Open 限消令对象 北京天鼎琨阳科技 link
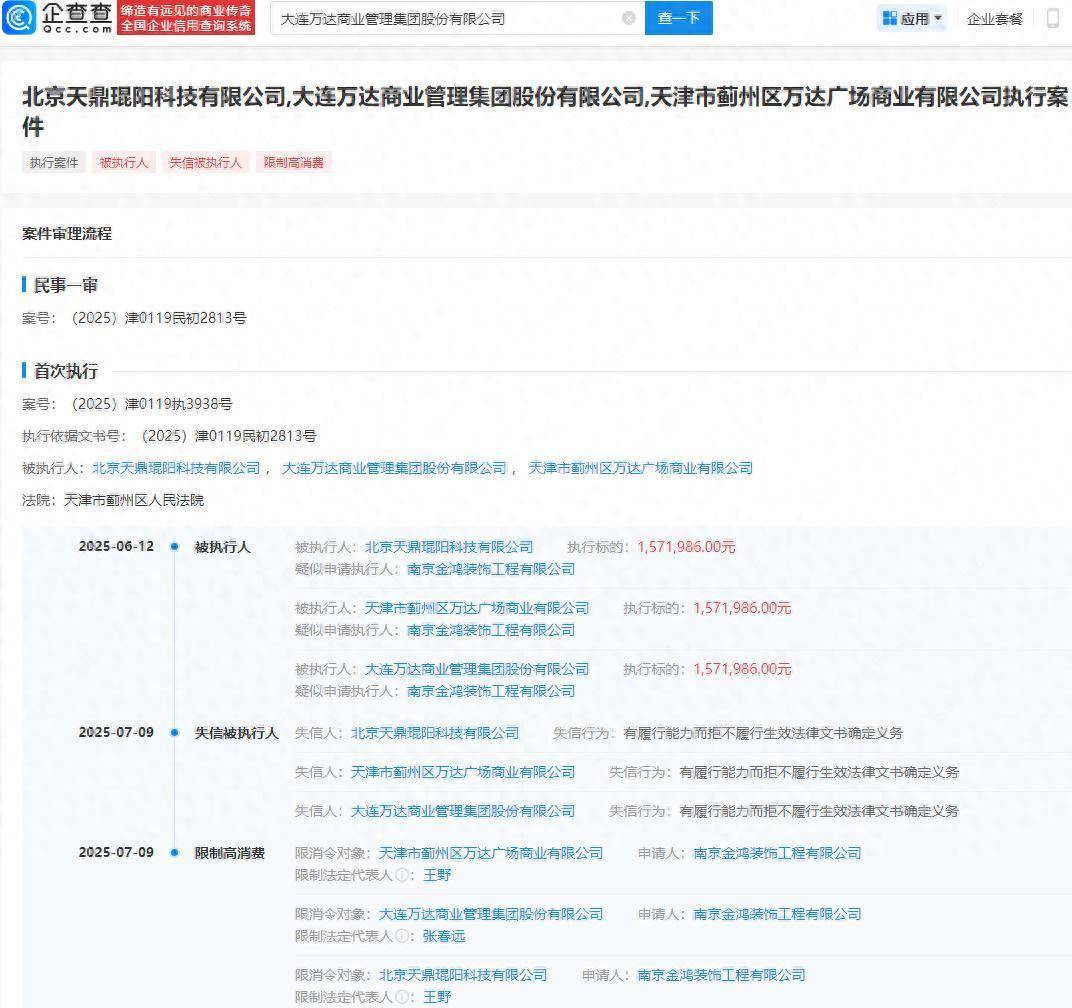Image resolution: width=1072 pixels, height=1008 pixels. pyautogui.click(x=463, y=975)
